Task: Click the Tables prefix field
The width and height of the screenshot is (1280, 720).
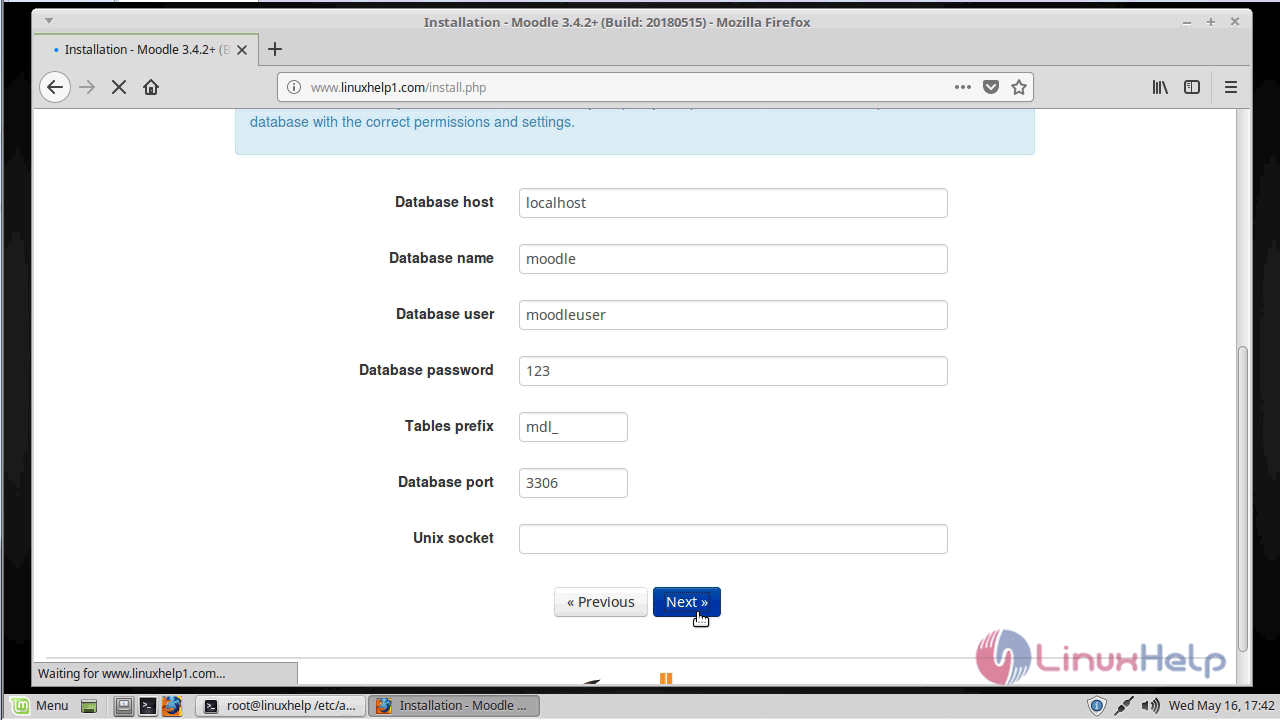Action: [573, 427]
